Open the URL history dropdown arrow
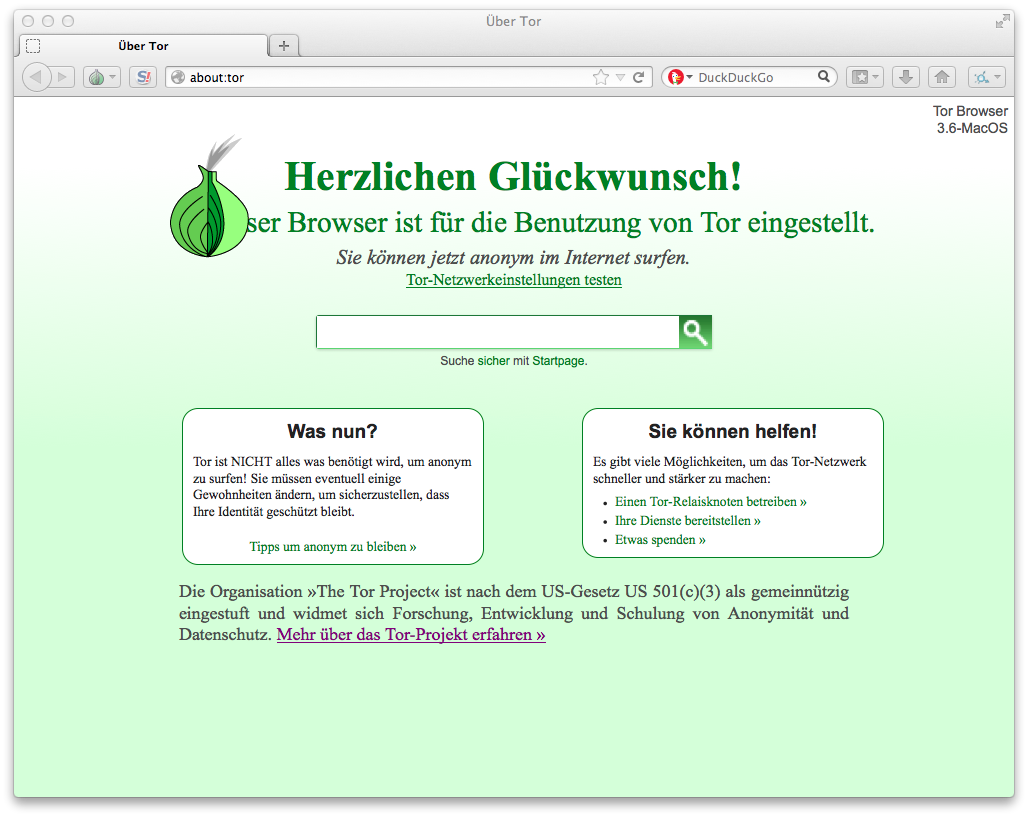Viewport: 1028px width, 817px height. pyautogui.click(x=620, y=77)
